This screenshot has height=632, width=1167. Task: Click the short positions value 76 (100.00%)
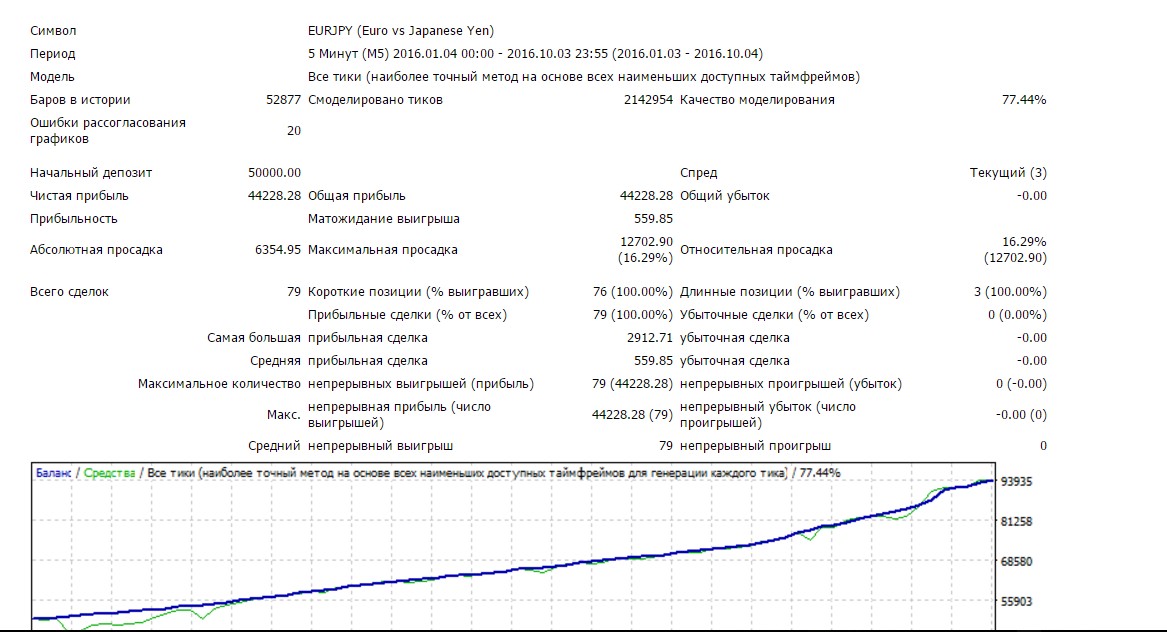click(632, 292)
